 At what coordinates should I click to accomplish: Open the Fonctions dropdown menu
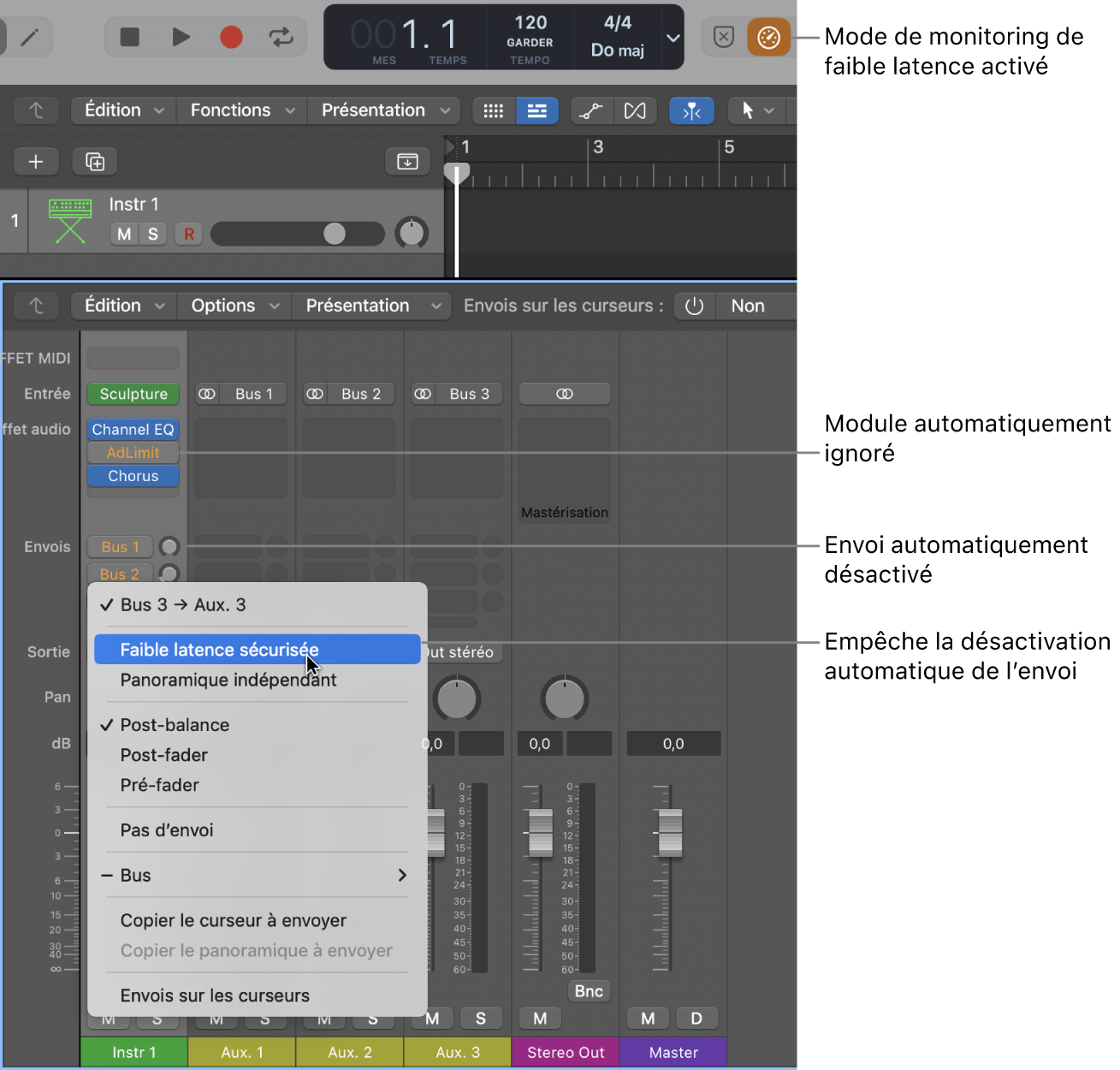pos(241,110)
